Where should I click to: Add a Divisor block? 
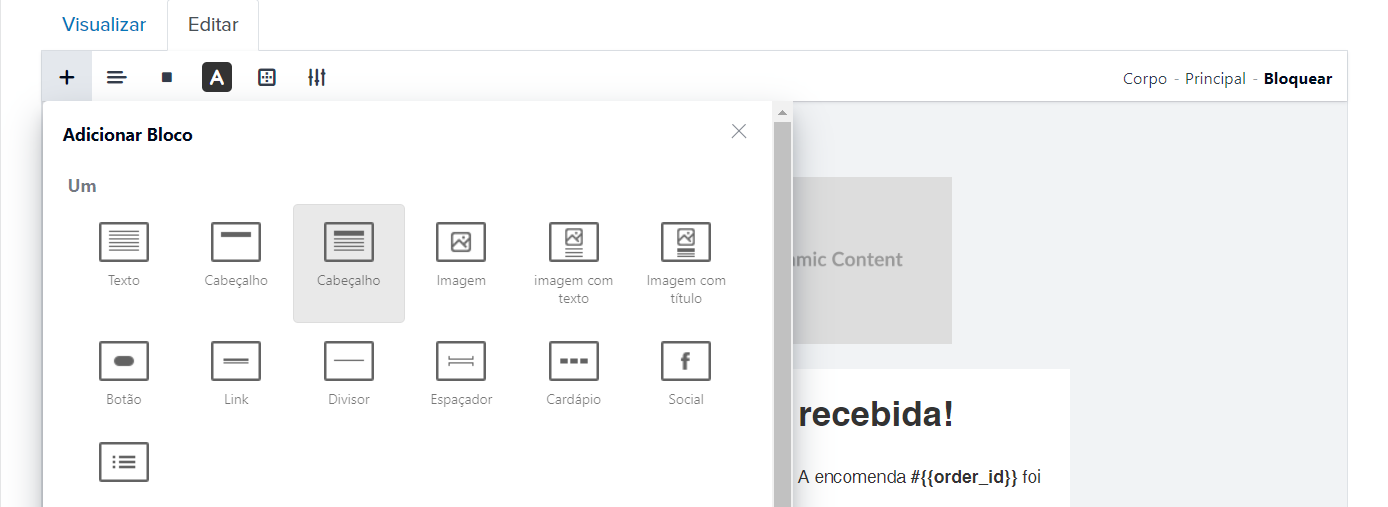(349, 373)
